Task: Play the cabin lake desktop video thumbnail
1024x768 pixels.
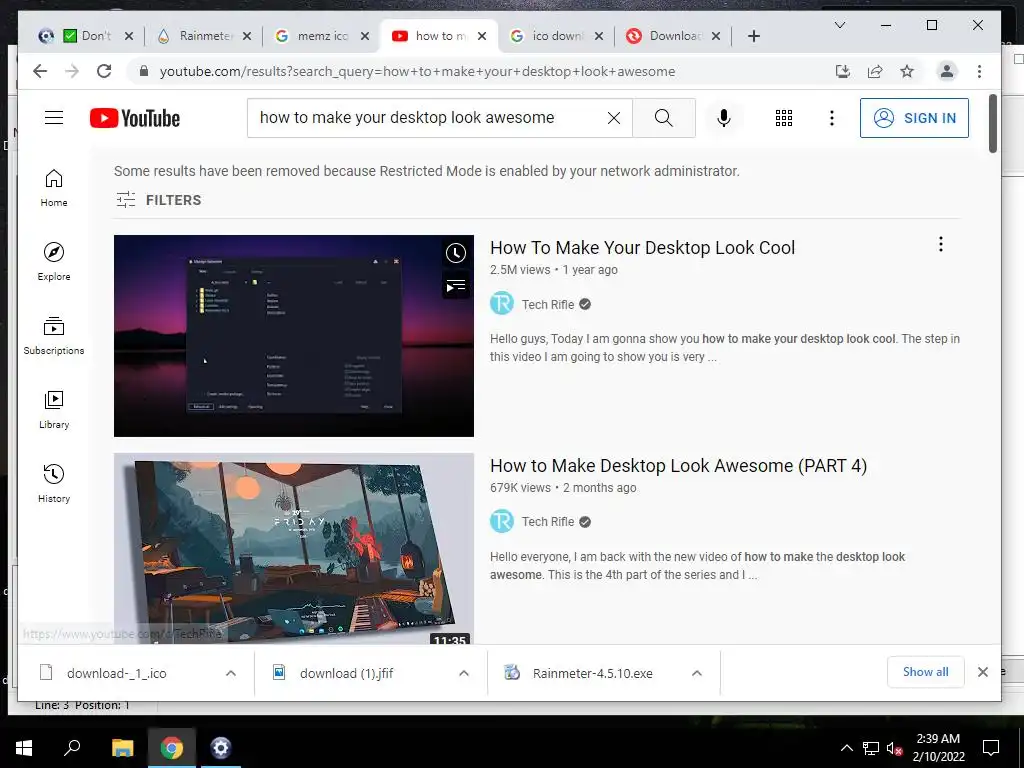Action: click(x=293, y=549)
